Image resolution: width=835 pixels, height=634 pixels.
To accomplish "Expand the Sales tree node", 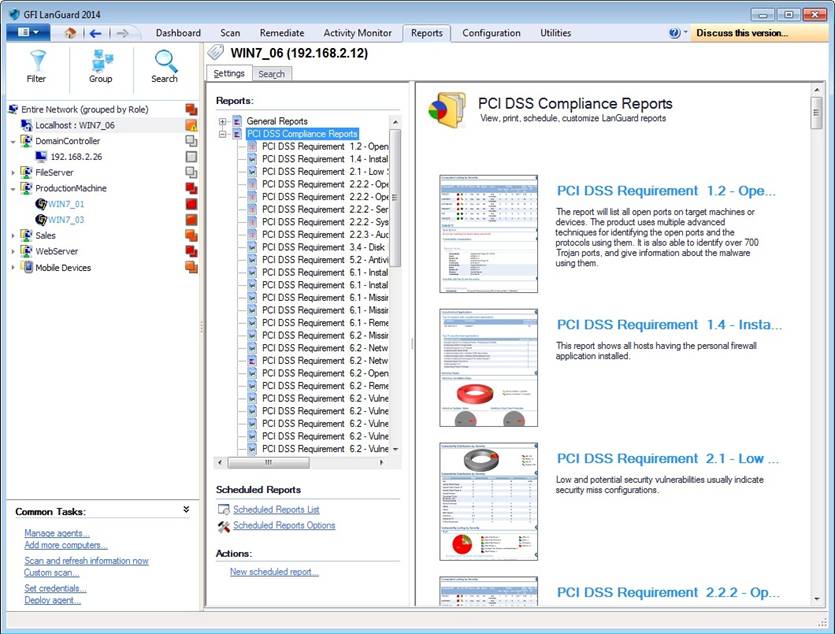I will coord(13,236).
